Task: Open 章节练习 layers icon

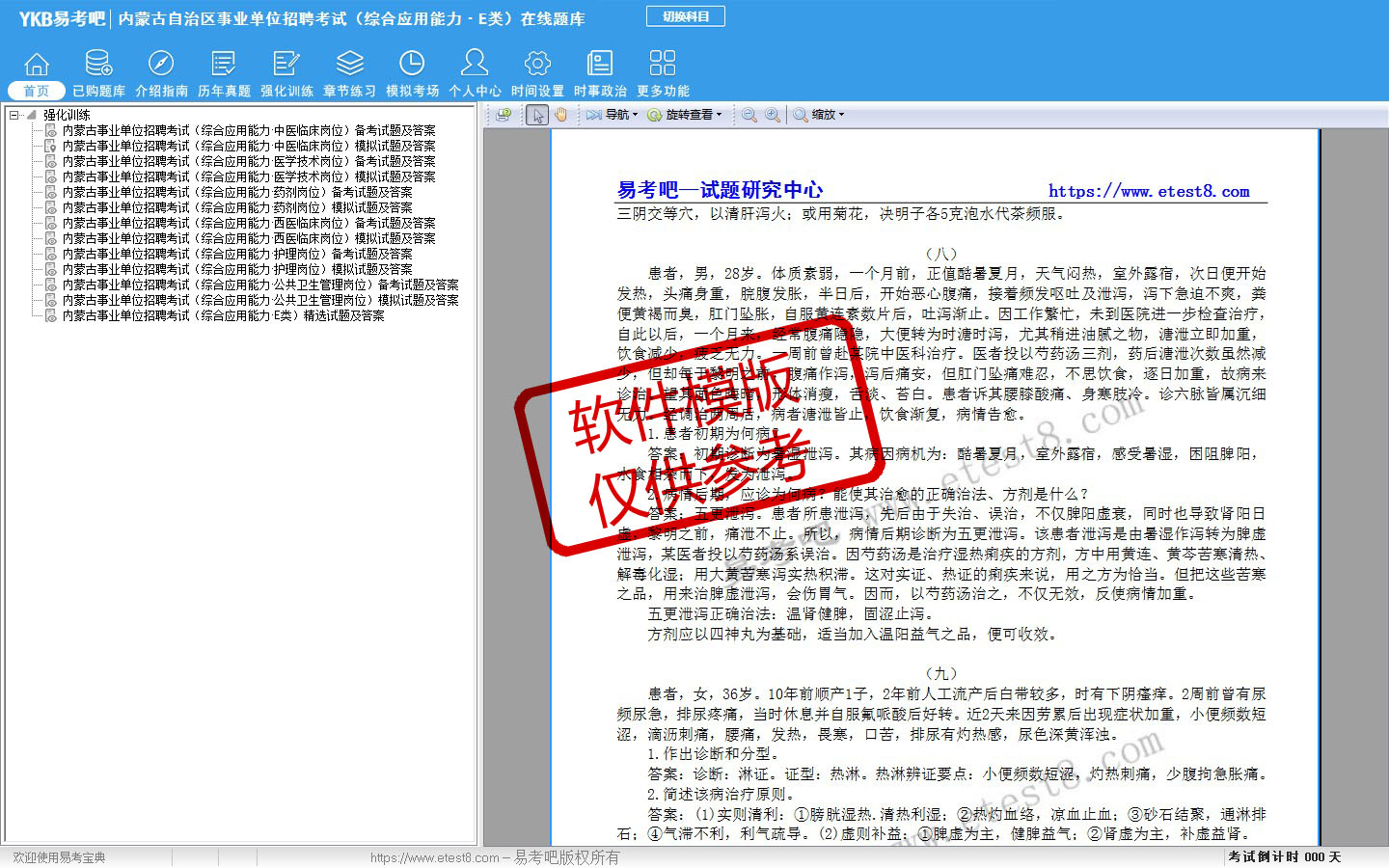Action: click(x=349, y=65)
